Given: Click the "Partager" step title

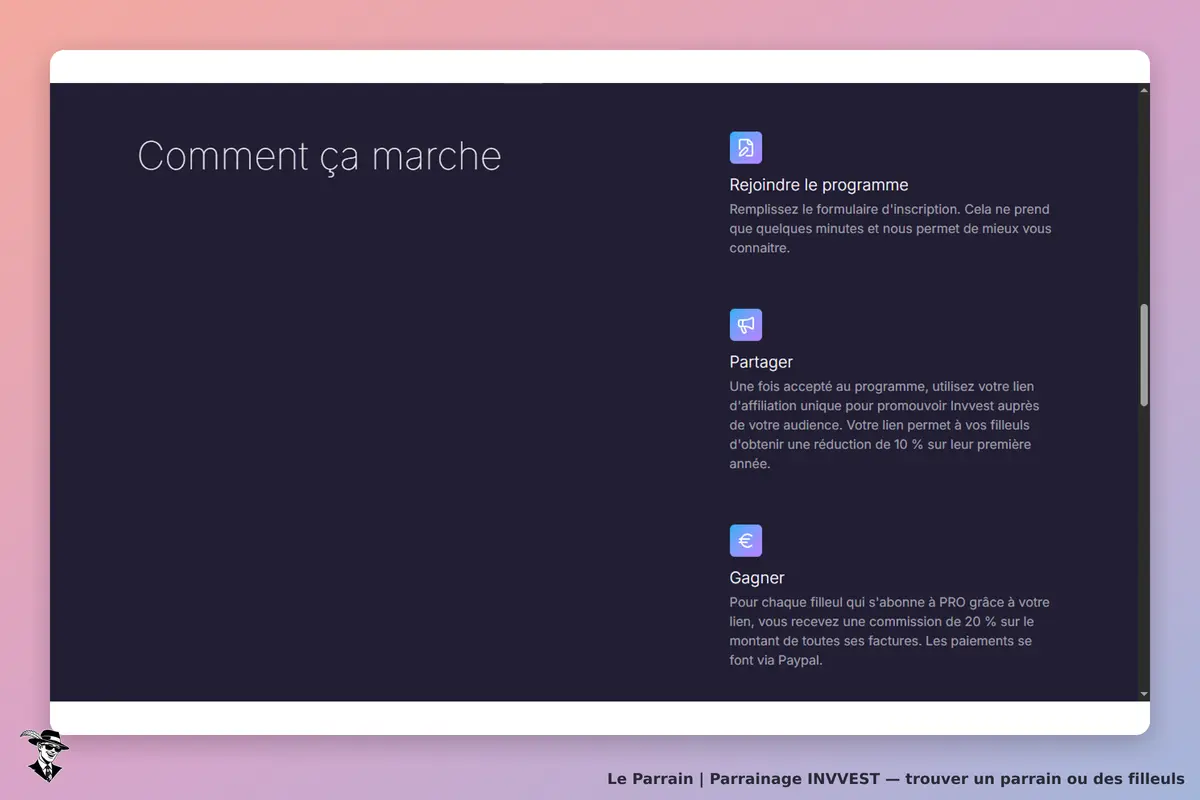Looking at the screenshot, I should [x=761, y=362].
